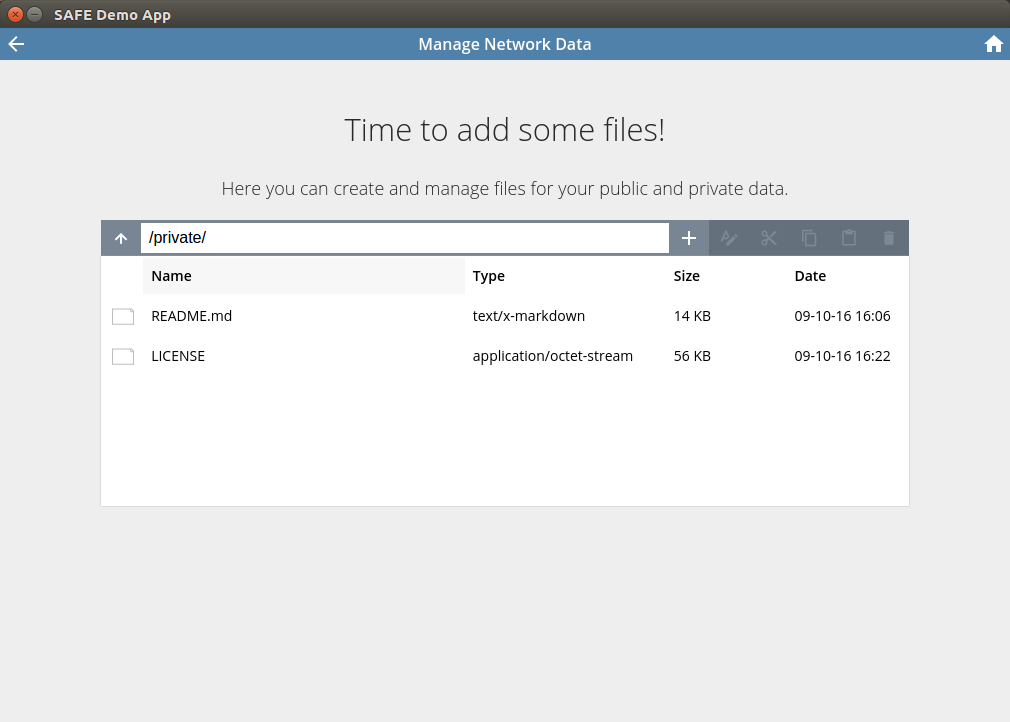Viewport: 1010px width, 722px height.
Task: Click the scissors cut icon
Action: coord(768,238)
